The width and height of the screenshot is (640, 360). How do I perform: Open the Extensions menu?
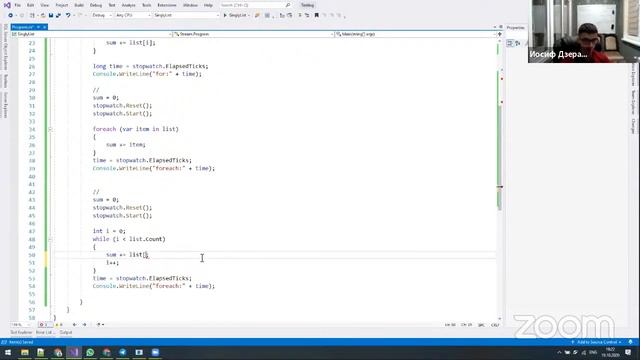tap(167, 5)
